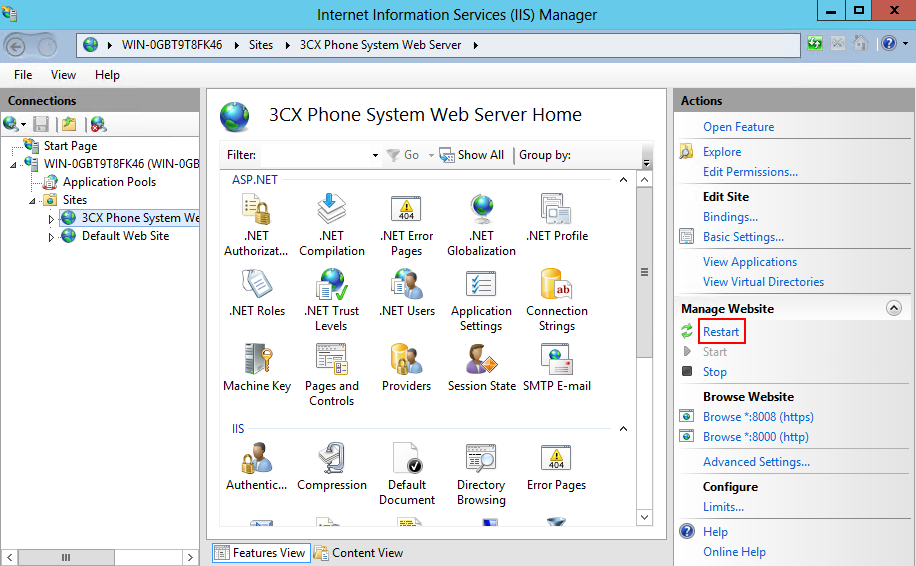
Task: Open the View menu
Action: pos(63,75)
